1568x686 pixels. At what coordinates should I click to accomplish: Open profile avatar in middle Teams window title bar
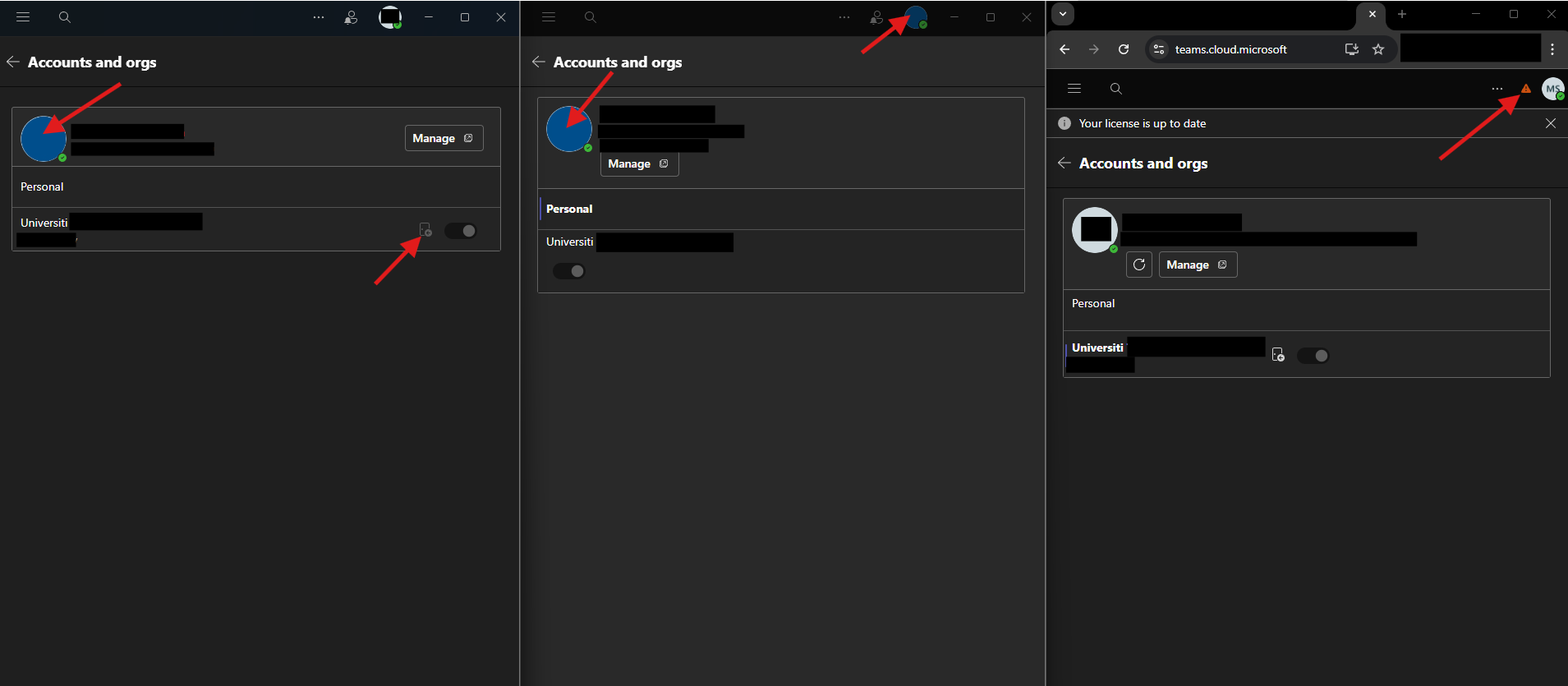point(916,17)
